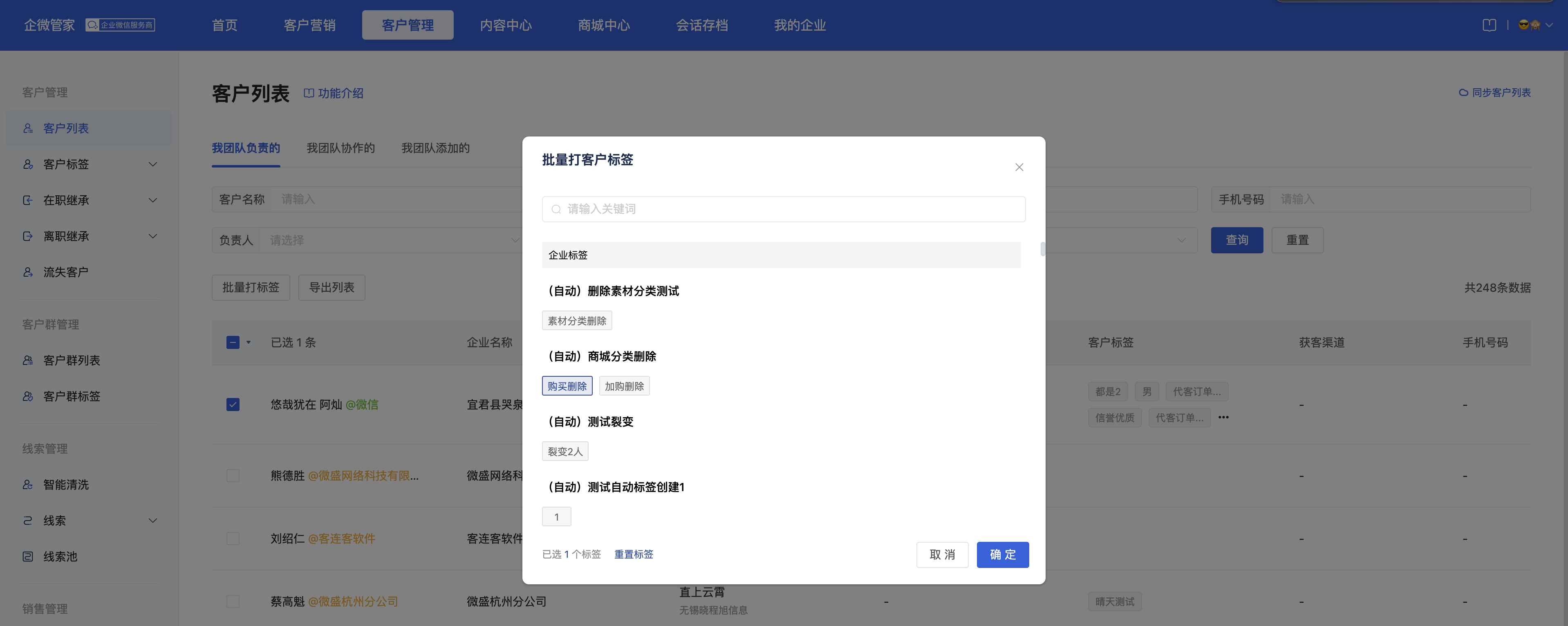Select the 素材分类删除 tag
This screenshot has height=626, width=1568.
[x=576, y=321]
